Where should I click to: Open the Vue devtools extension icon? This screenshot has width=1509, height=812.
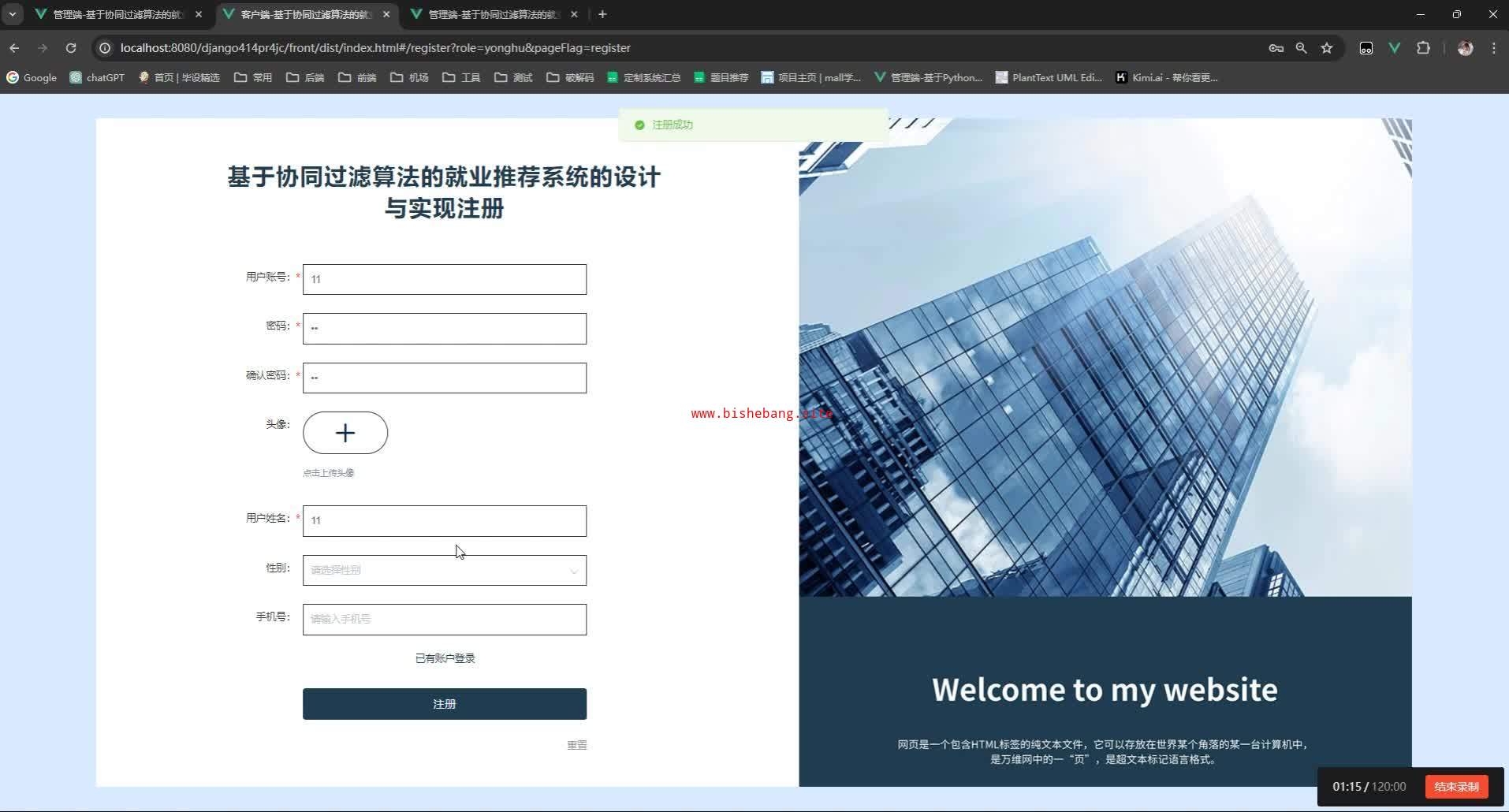[1394, 48]
